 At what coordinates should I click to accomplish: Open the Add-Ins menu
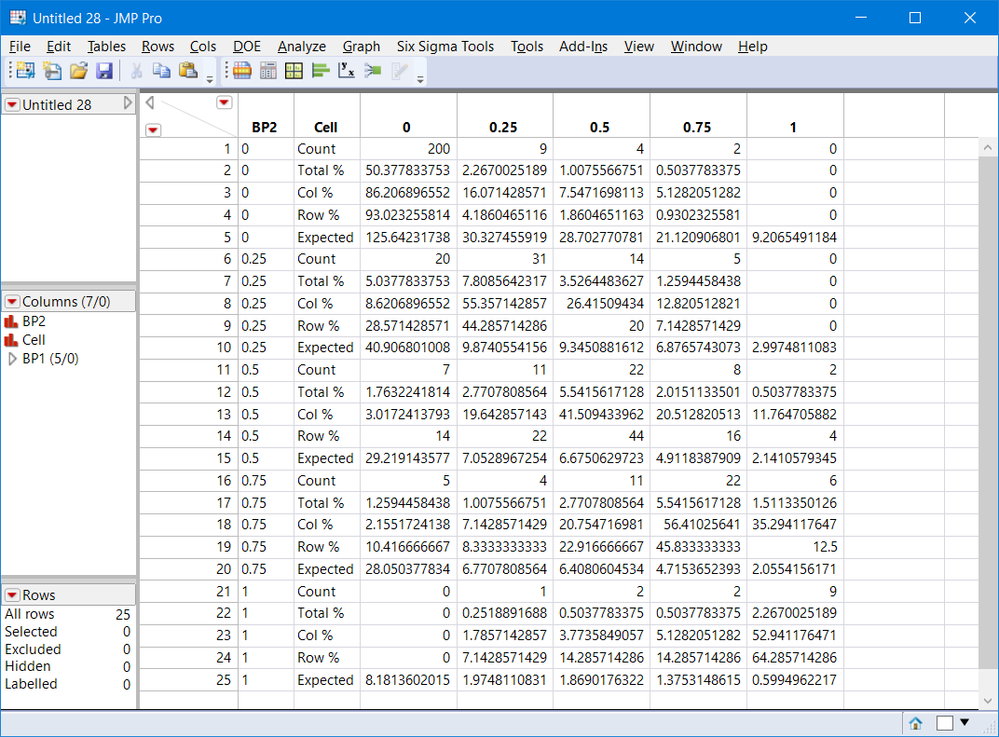(x=583, y=47)
